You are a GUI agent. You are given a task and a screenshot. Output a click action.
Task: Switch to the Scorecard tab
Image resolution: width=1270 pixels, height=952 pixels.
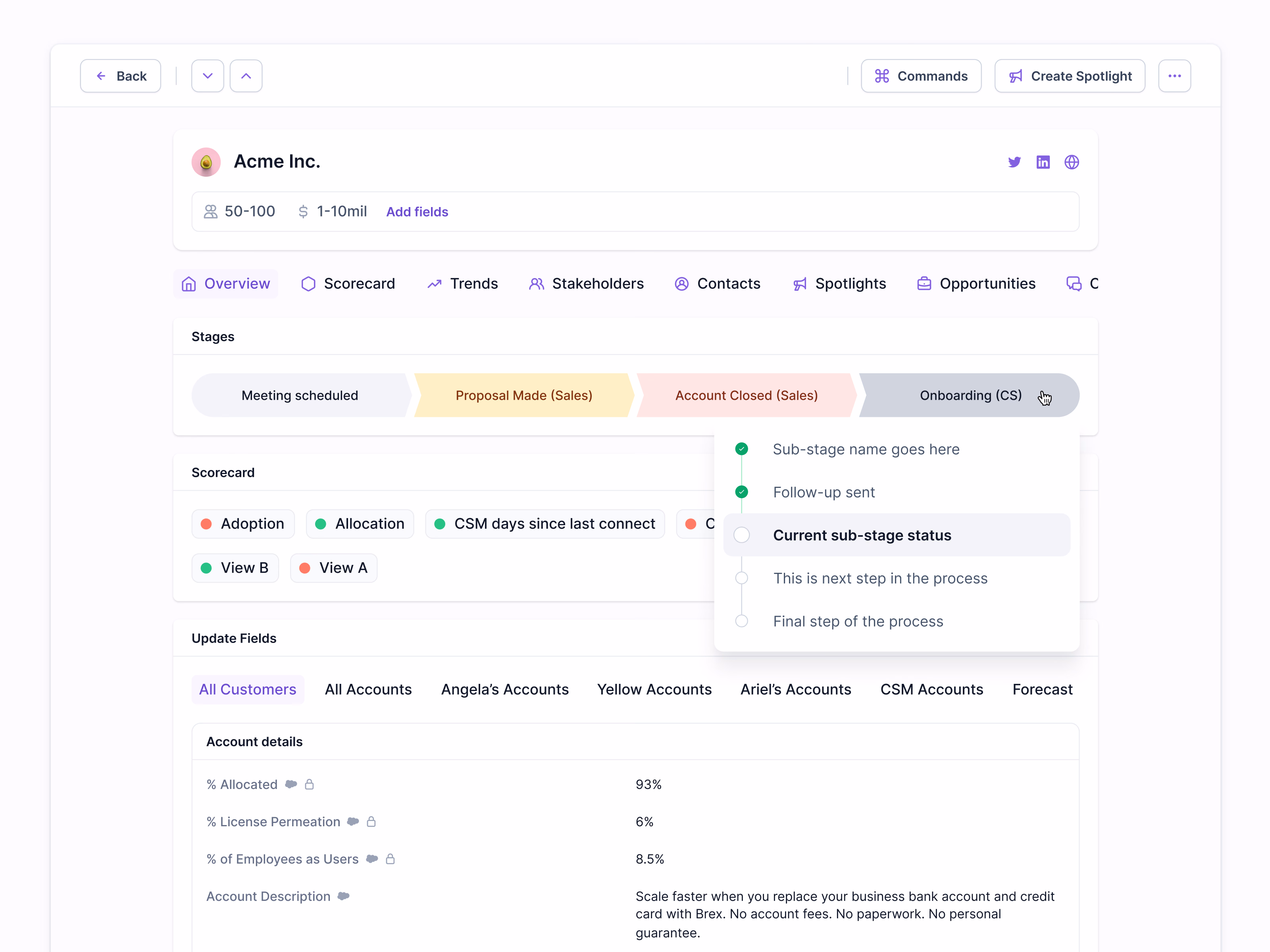tap(348, 284)
